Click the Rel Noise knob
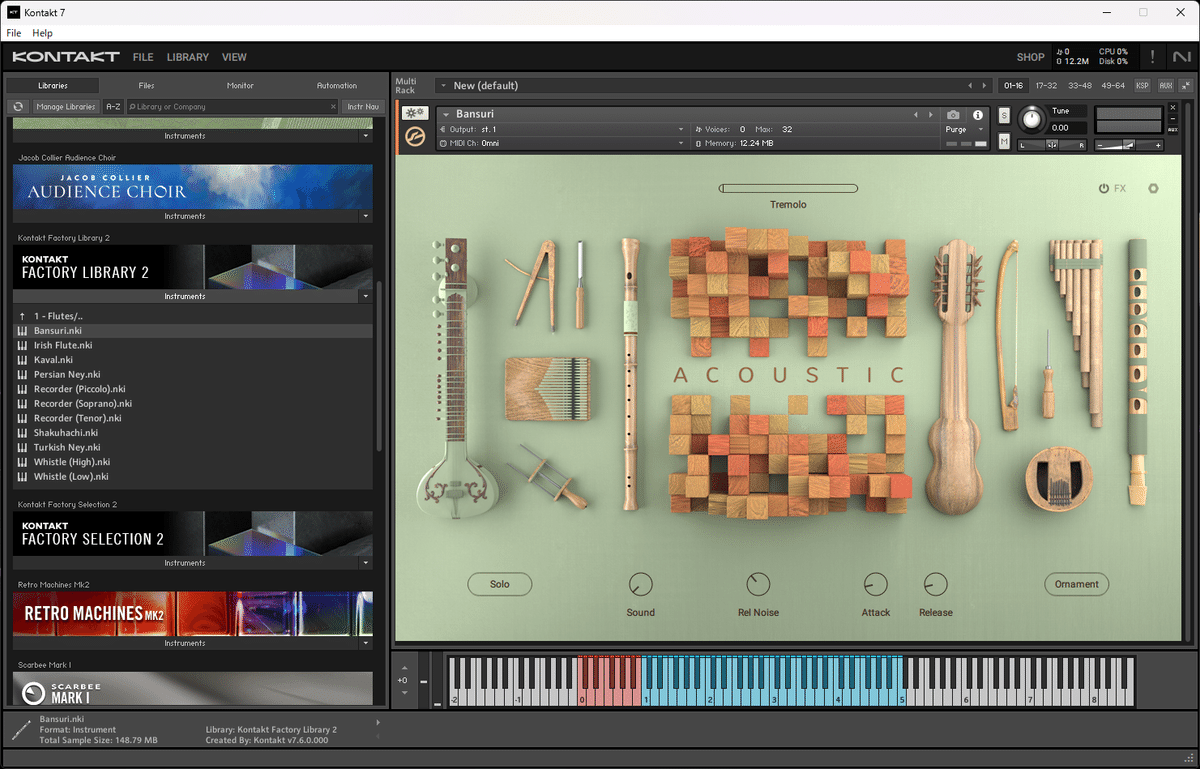Viewport: 1200px width, 769px height. pyautogui.click(x=758, y=584)
